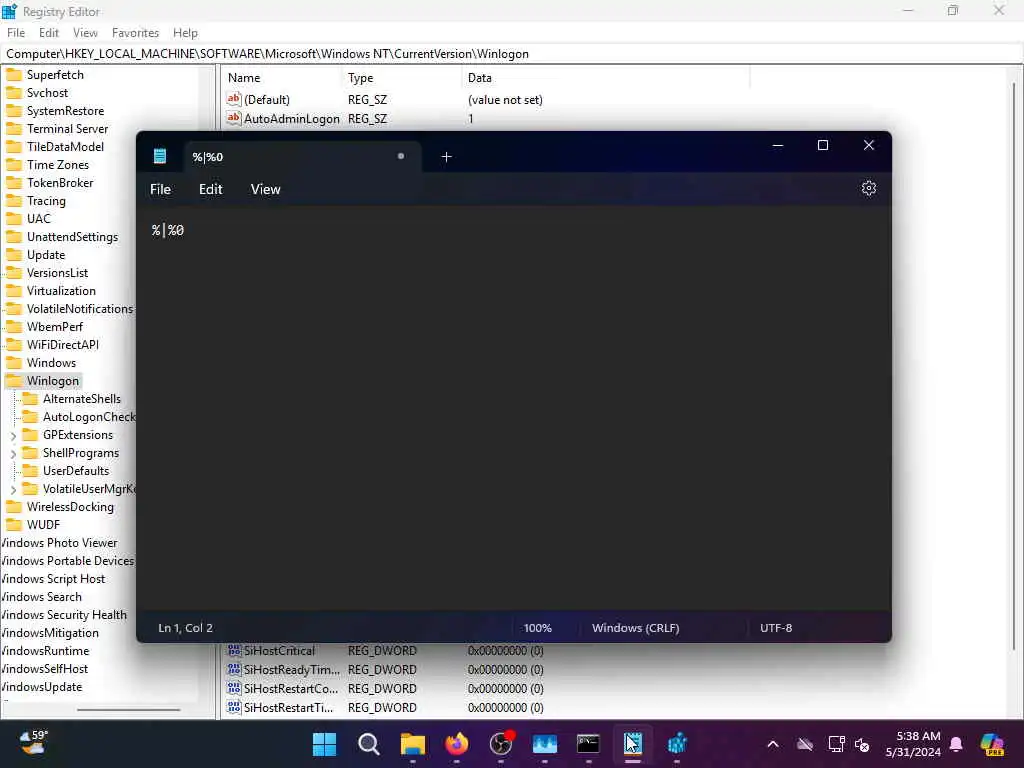Image resolution: width=1024 pixels, height=768 pixels.
Task: Select the Terminal Server key
Action: tap(67, 129)
